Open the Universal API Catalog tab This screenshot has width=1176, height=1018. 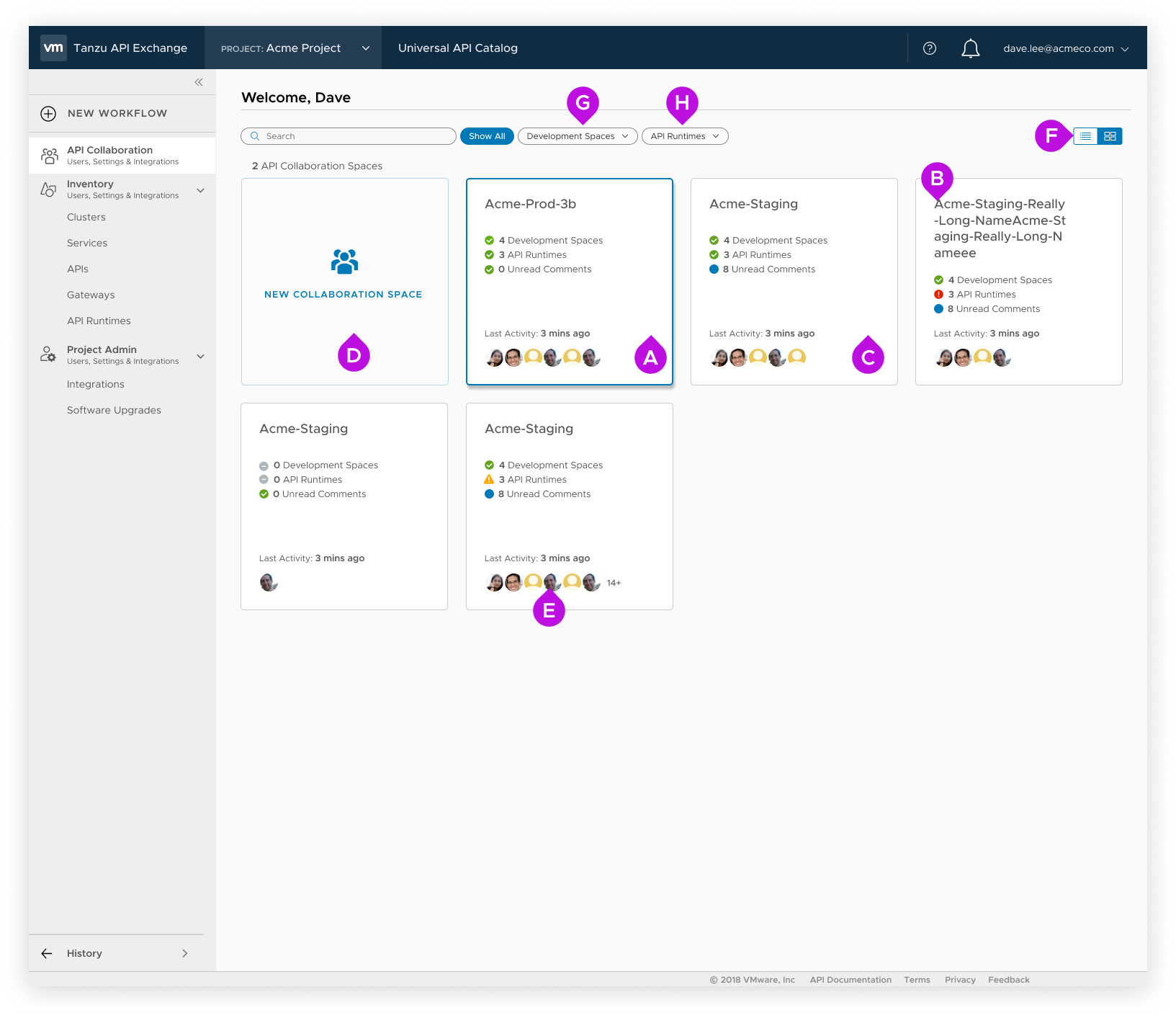[458, 48]
